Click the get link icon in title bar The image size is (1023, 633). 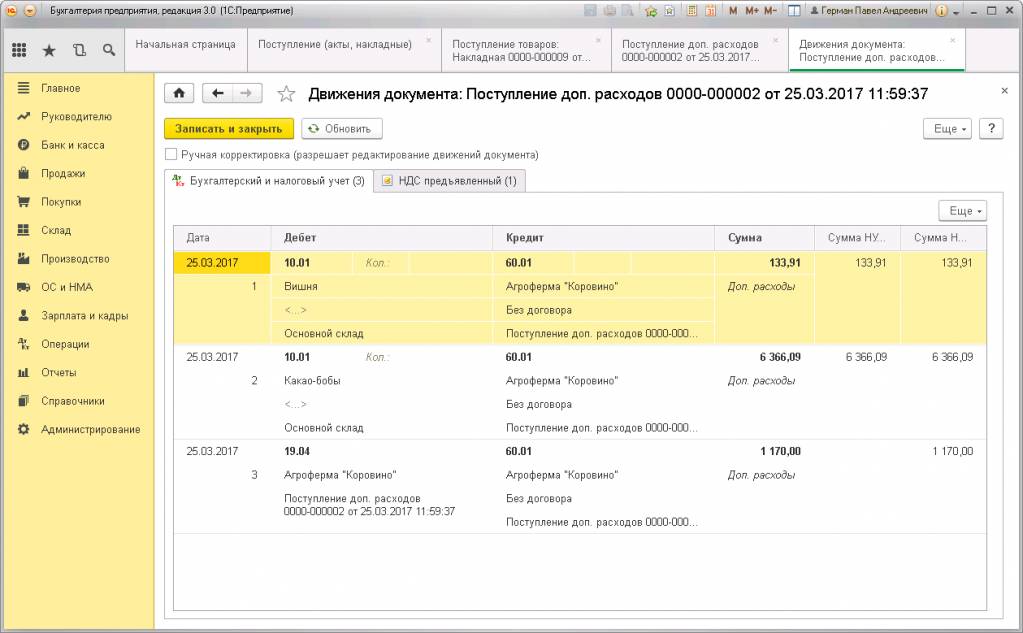tap(669, 10)
